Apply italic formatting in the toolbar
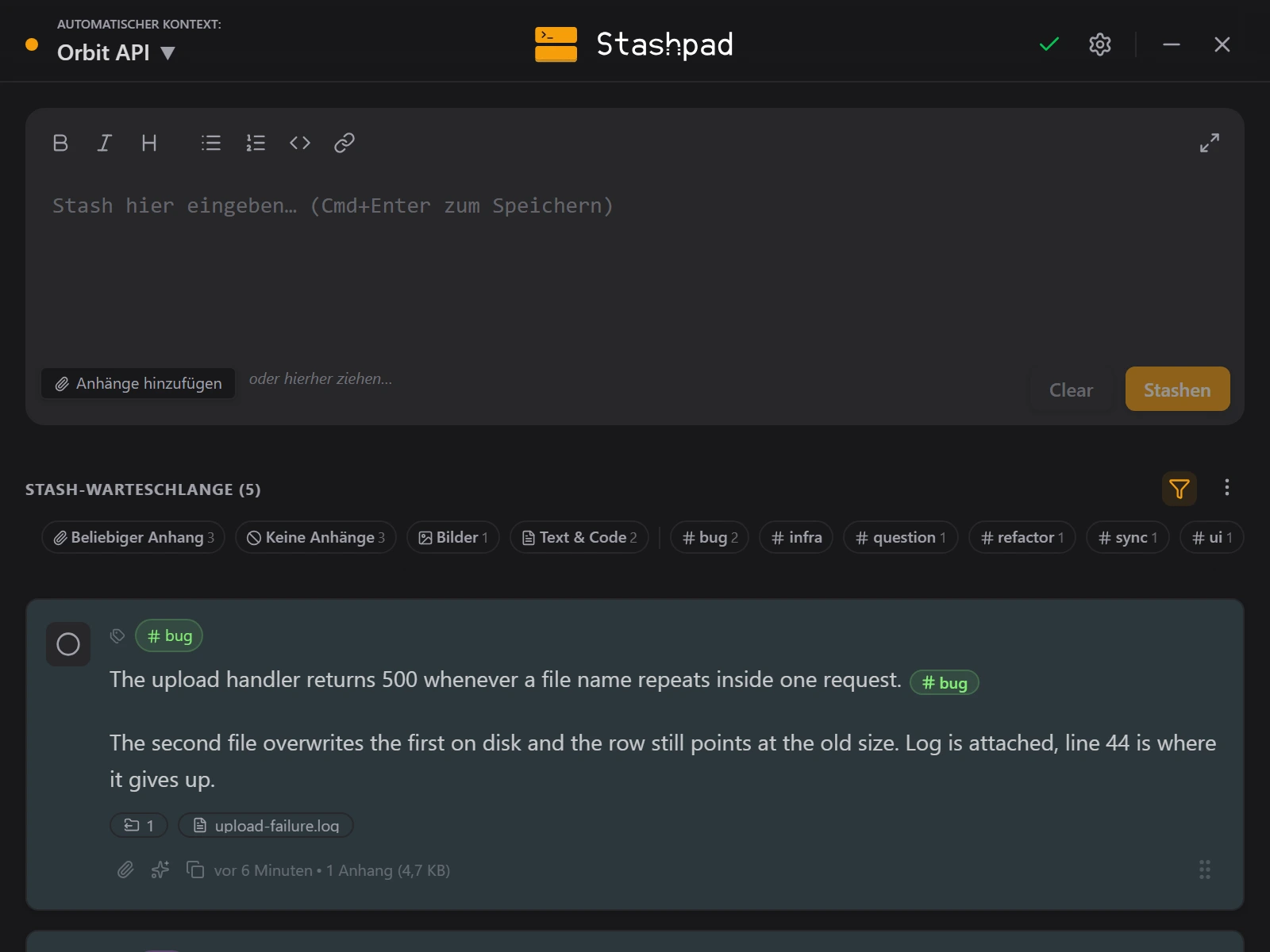 point(104,143)
